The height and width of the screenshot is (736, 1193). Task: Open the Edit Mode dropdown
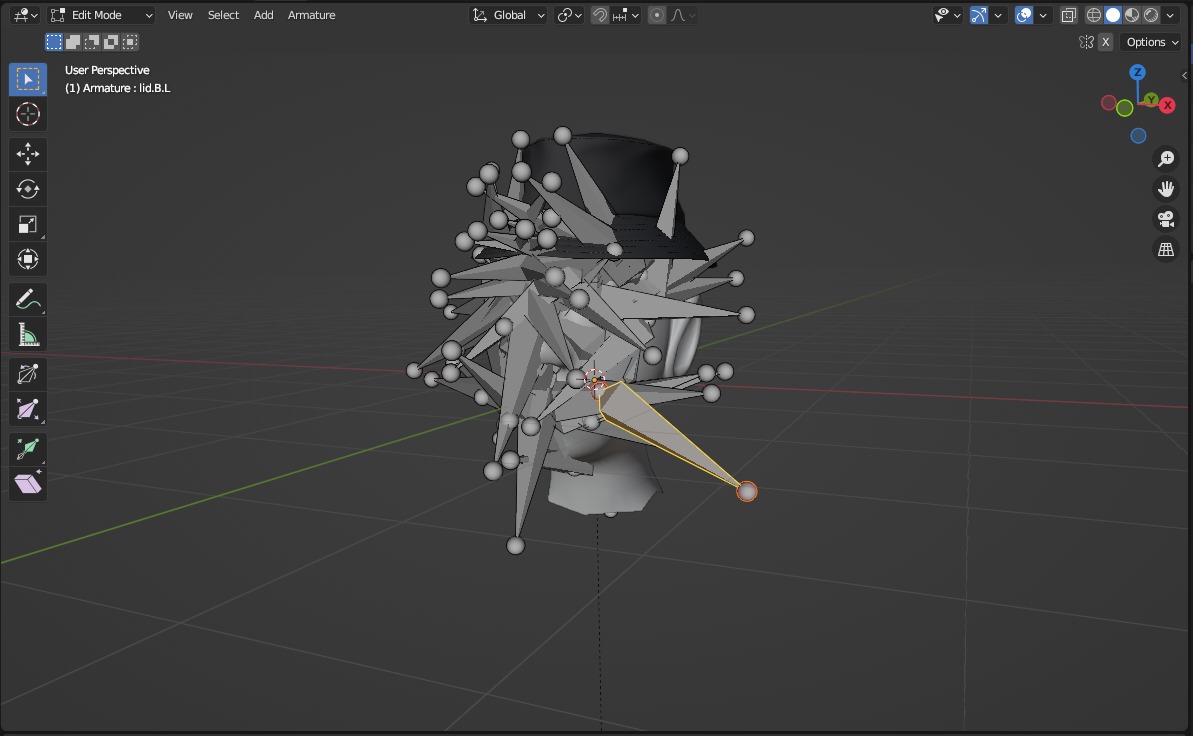102,15
